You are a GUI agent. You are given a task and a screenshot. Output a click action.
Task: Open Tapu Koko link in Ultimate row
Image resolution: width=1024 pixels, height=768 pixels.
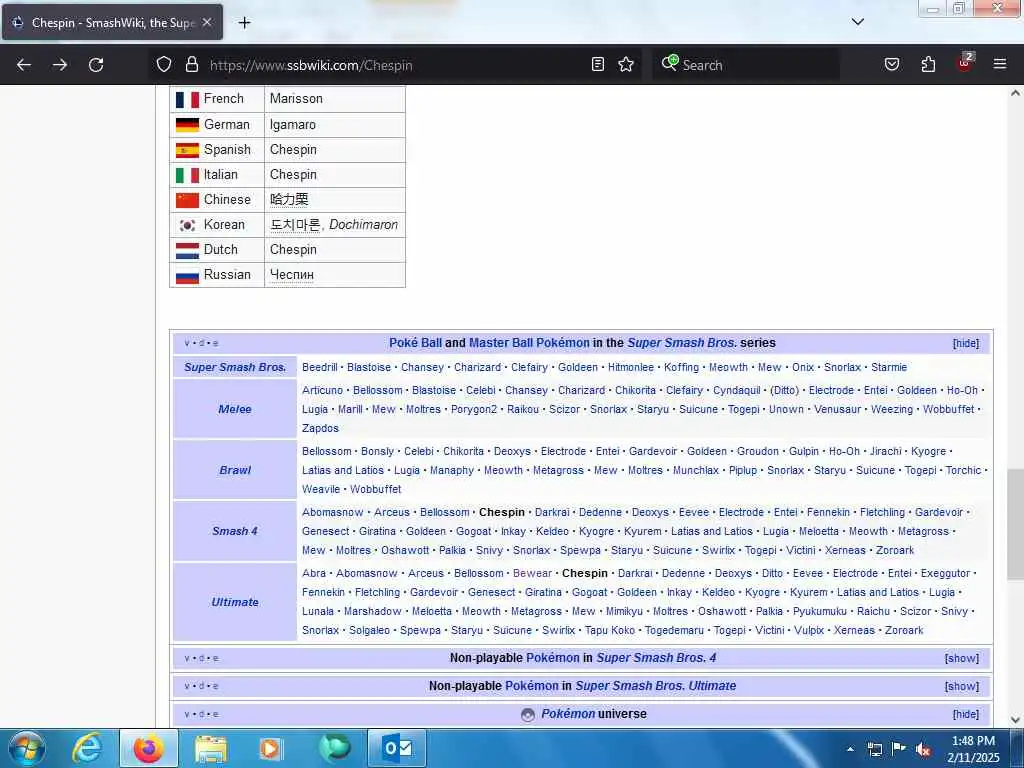click(x=610, y=630)
